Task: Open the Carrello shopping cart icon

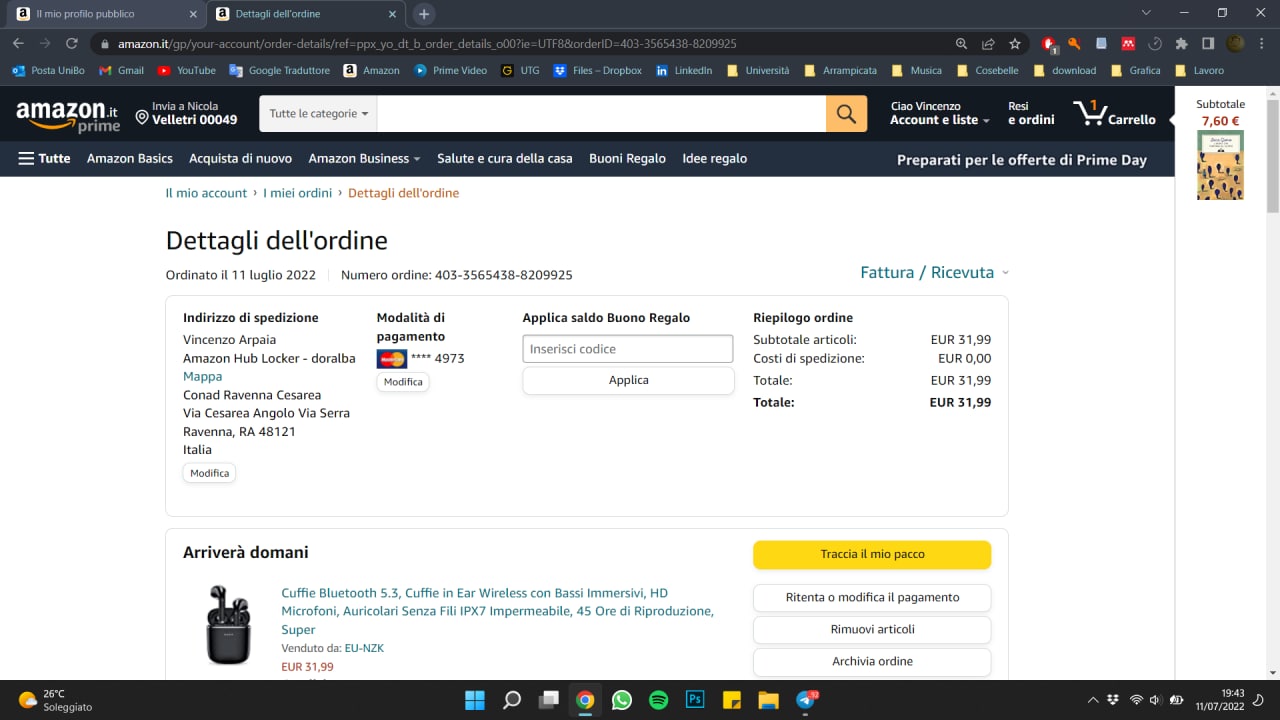Action: coord(1113,114)
